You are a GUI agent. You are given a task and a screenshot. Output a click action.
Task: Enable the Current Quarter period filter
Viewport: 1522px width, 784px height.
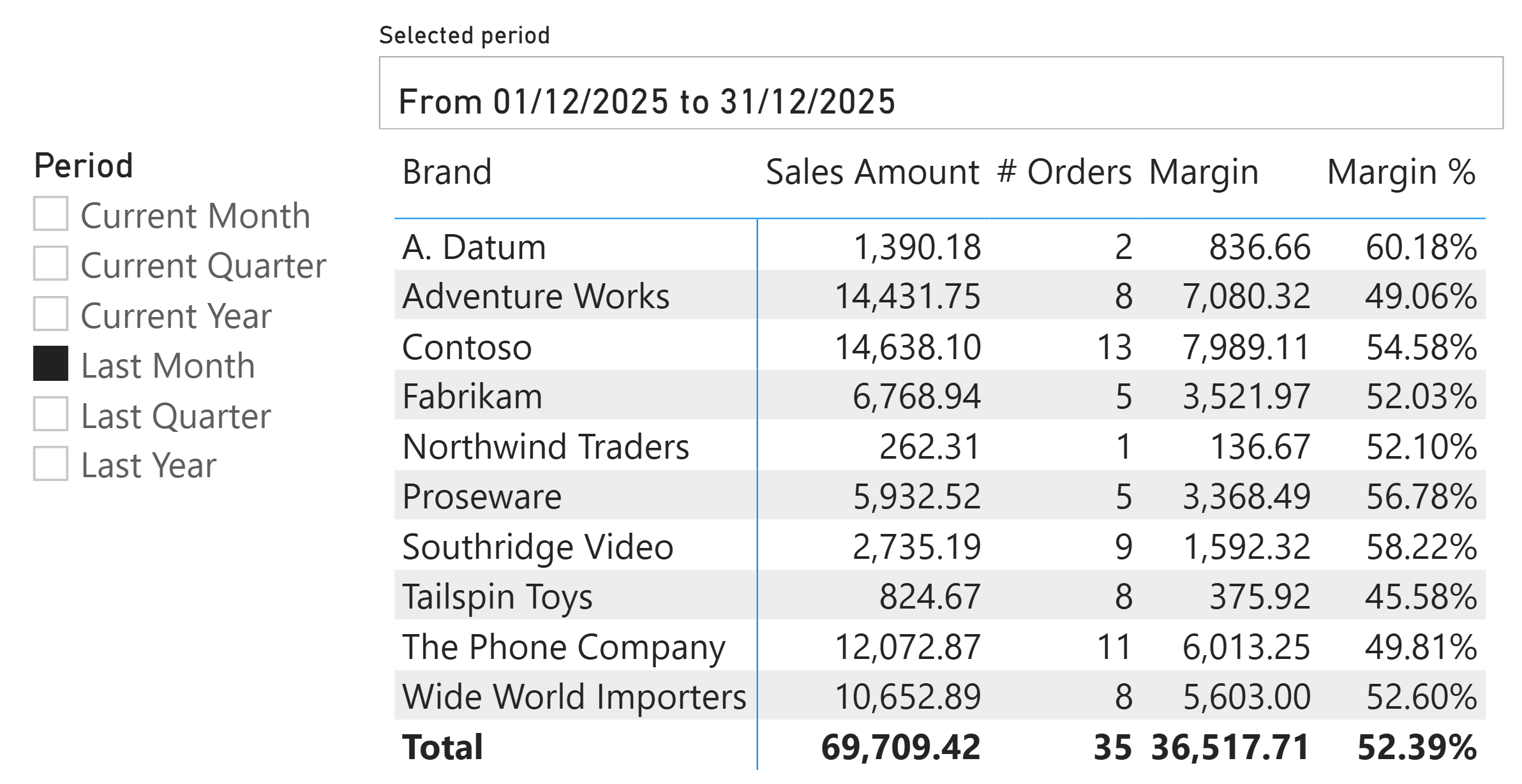pos(50,263)
